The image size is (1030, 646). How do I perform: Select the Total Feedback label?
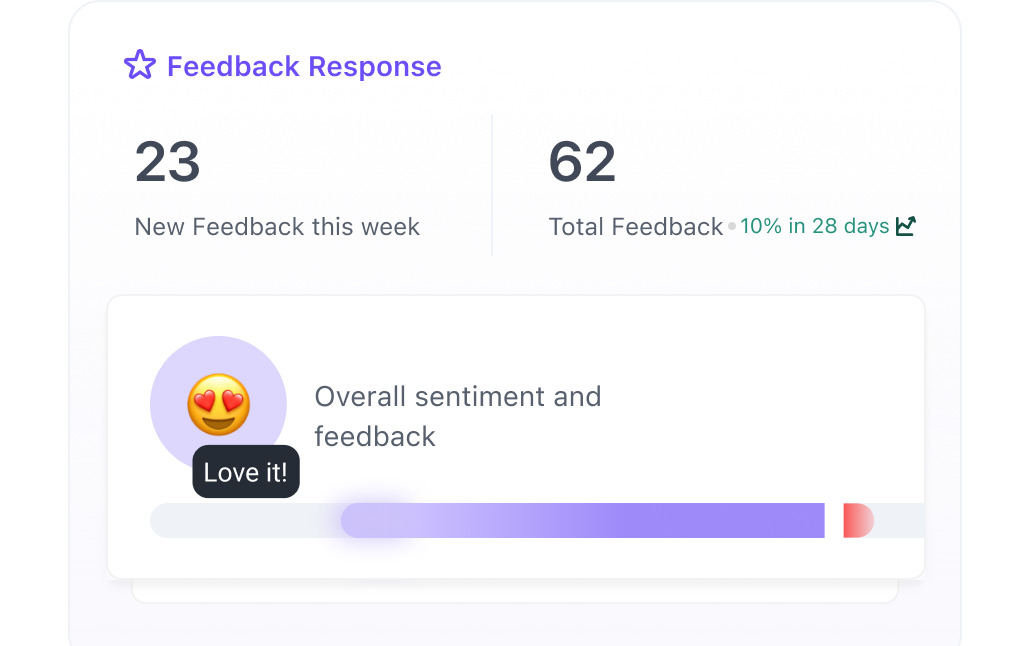click(635, 227)
